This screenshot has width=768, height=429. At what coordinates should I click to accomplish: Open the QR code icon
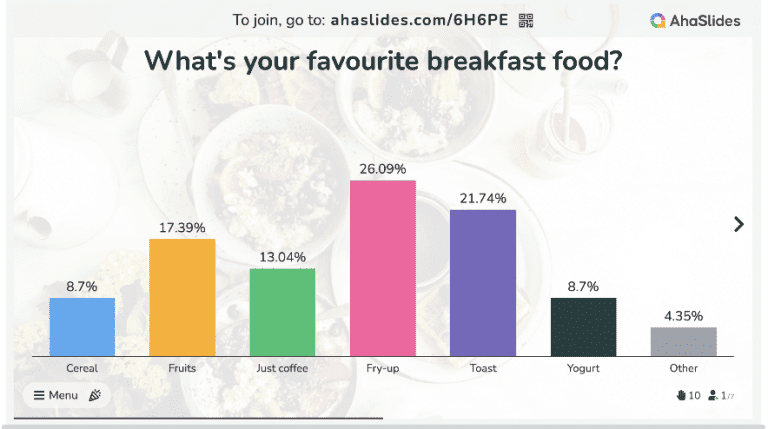pyautogui.click(x=526, y=20)
